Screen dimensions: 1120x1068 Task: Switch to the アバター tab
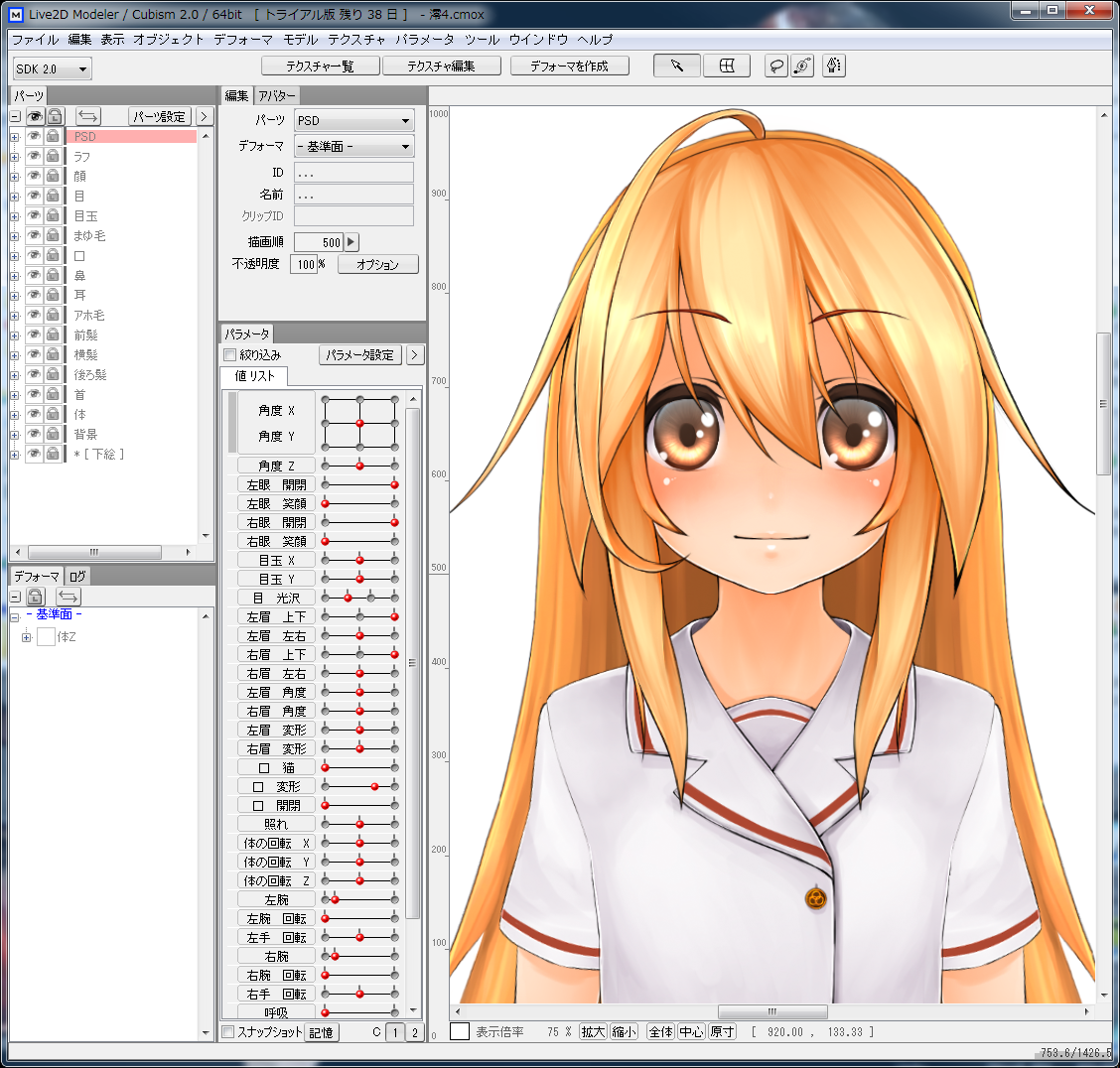(x=276, y=95)
